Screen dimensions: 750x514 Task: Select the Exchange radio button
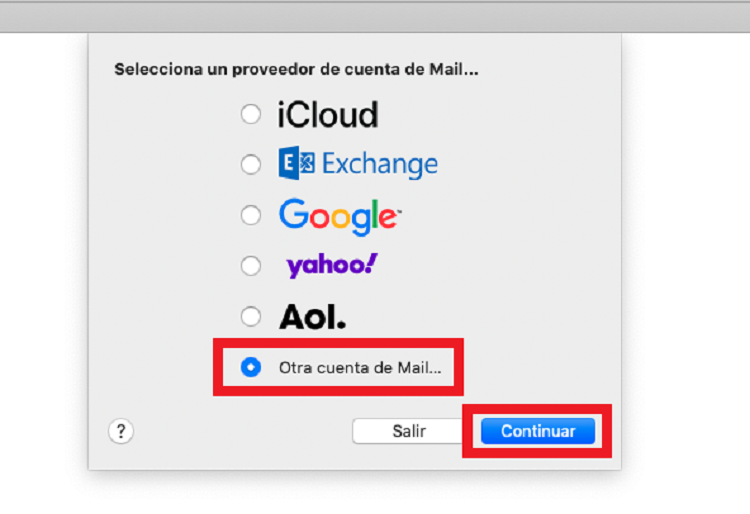pos(251,164)
